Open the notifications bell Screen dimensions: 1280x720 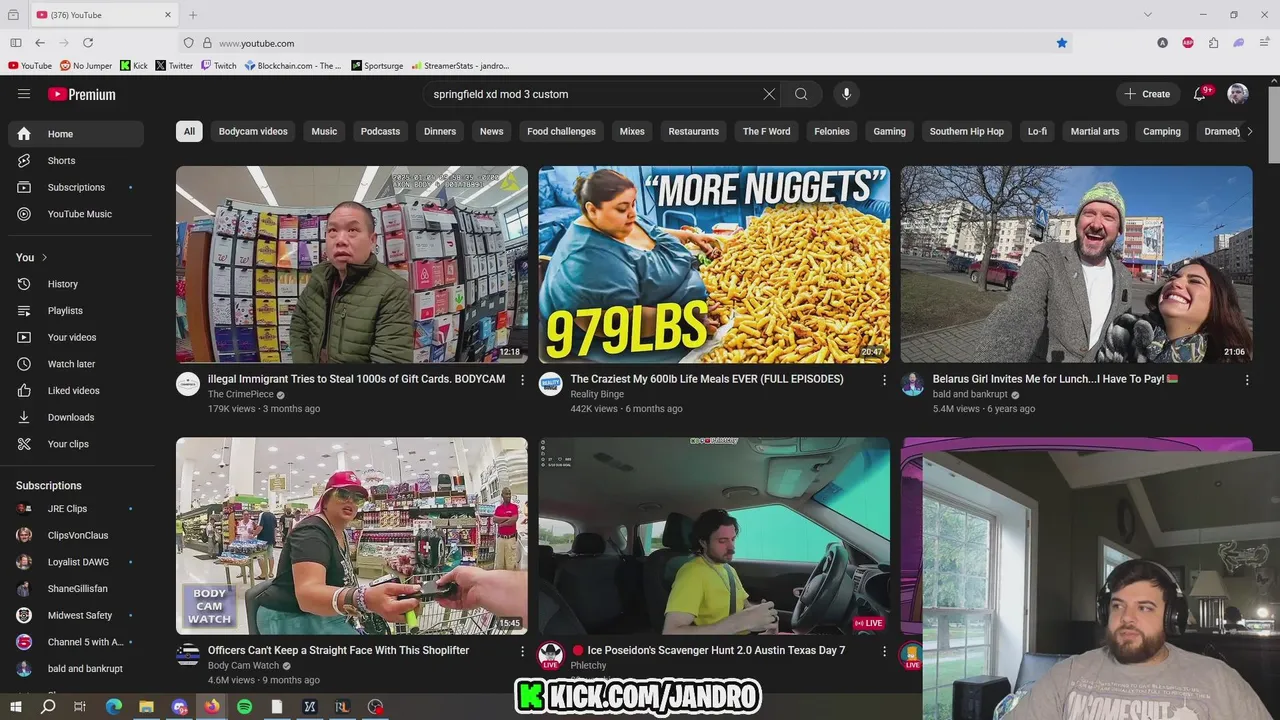[1199, 94]
